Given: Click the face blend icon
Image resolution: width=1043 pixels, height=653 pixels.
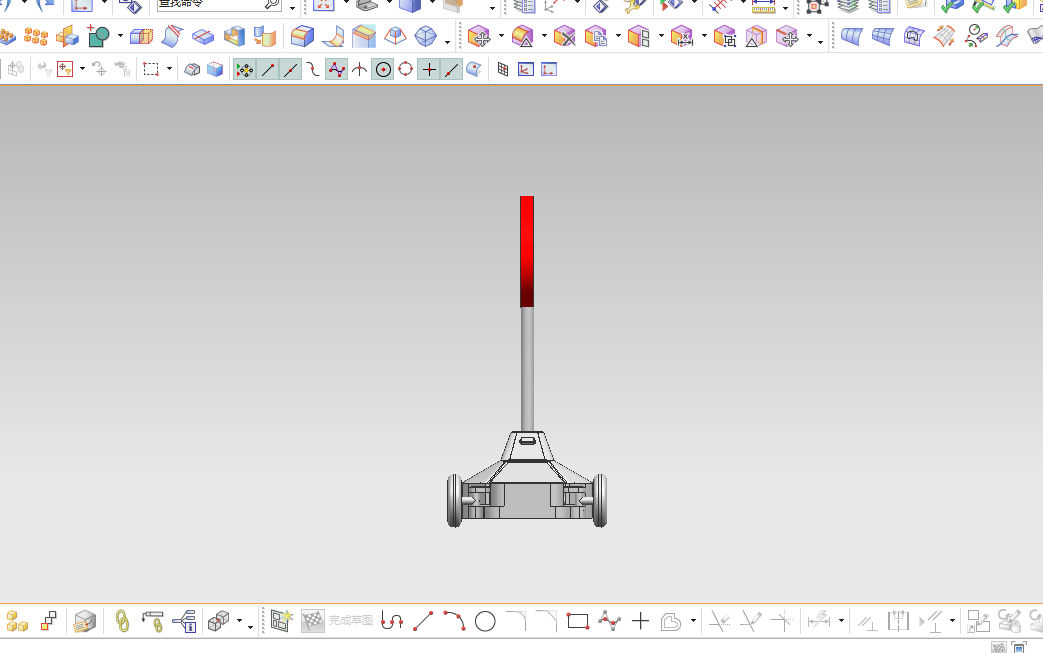Looking at the screenshot, I should (x=333, y=36).
